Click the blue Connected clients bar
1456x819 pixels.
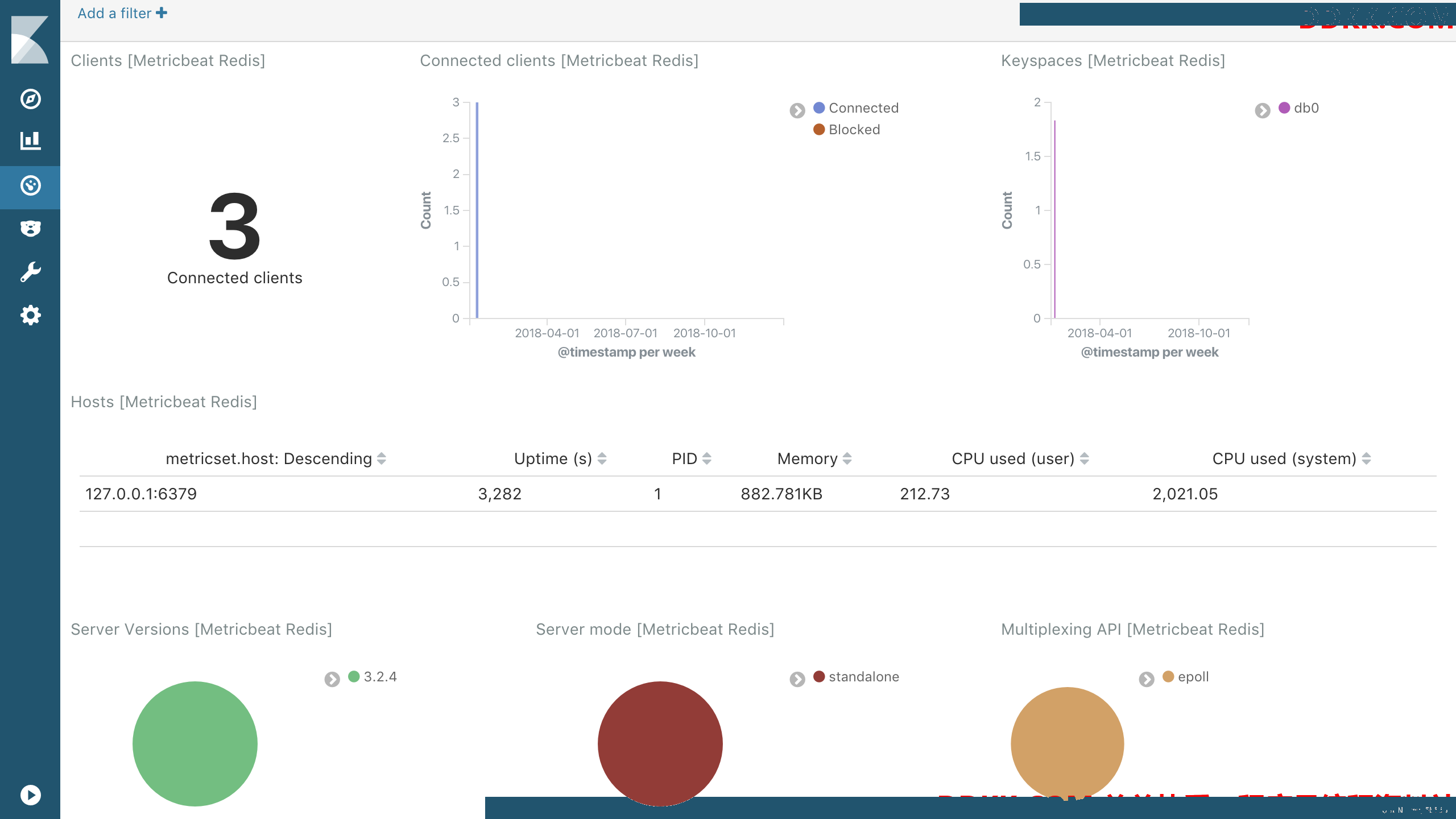[x=477, y=210]
